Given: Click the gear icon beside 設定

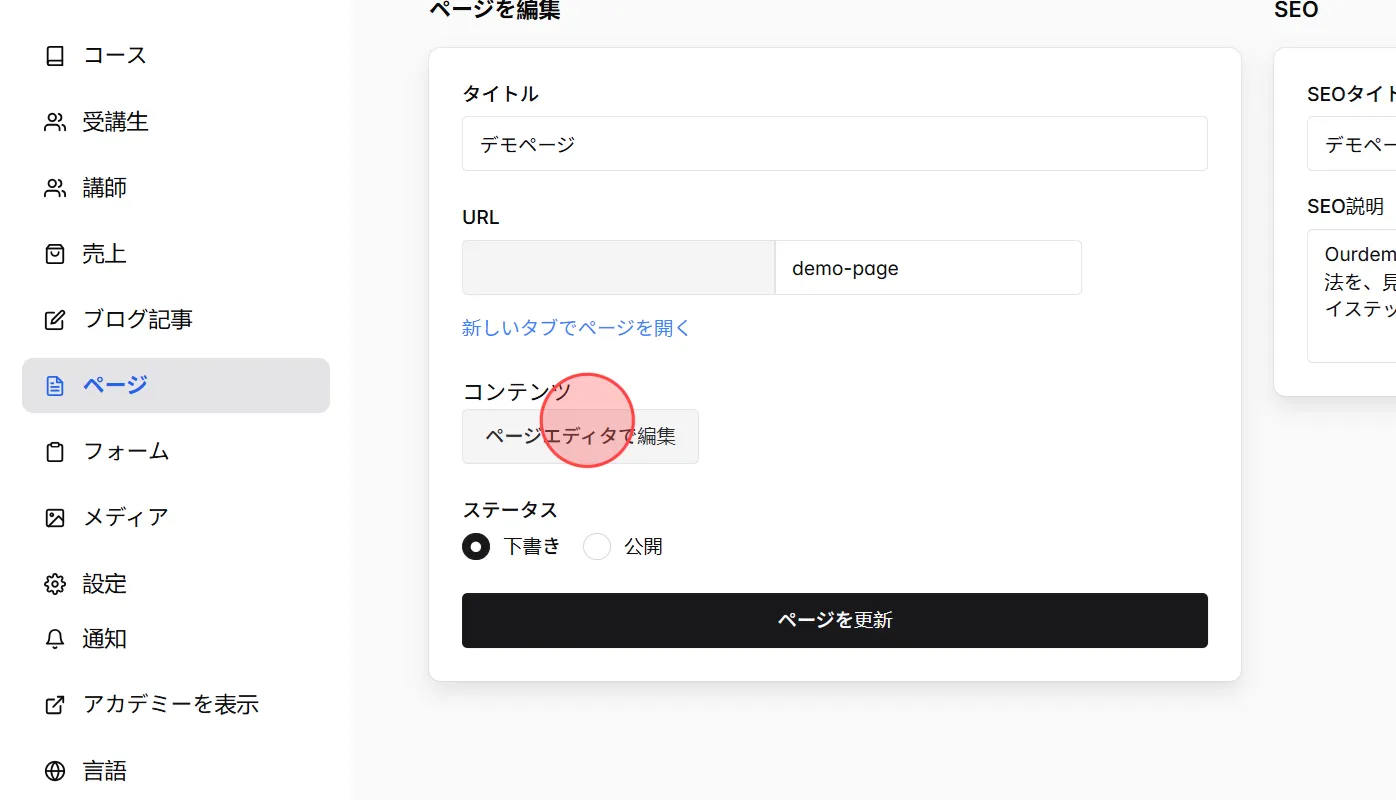Looking at the screenshot, I should point(55,584).
